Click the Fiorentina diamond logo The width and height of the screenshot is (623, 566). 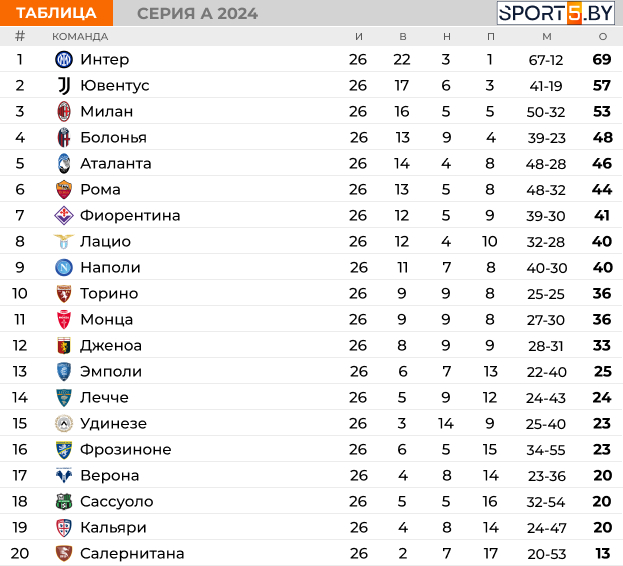tap(64, 215)
